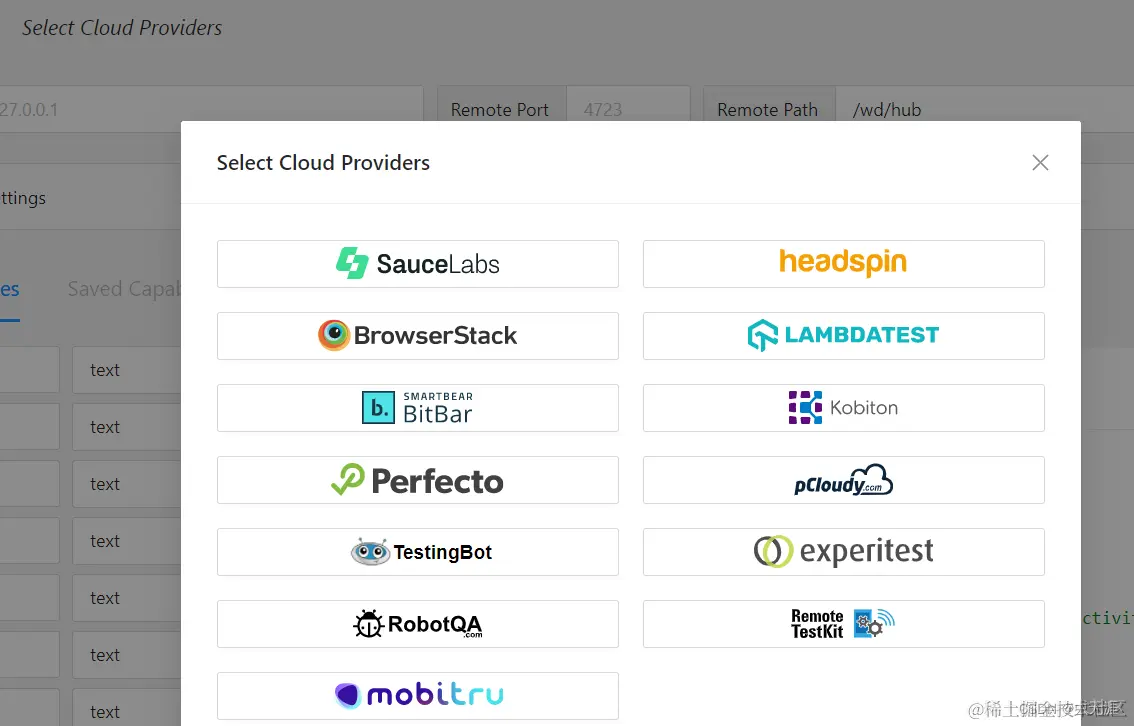Pick the Kobiton provider
The image size is (1134, 726).
click(843, 408)
